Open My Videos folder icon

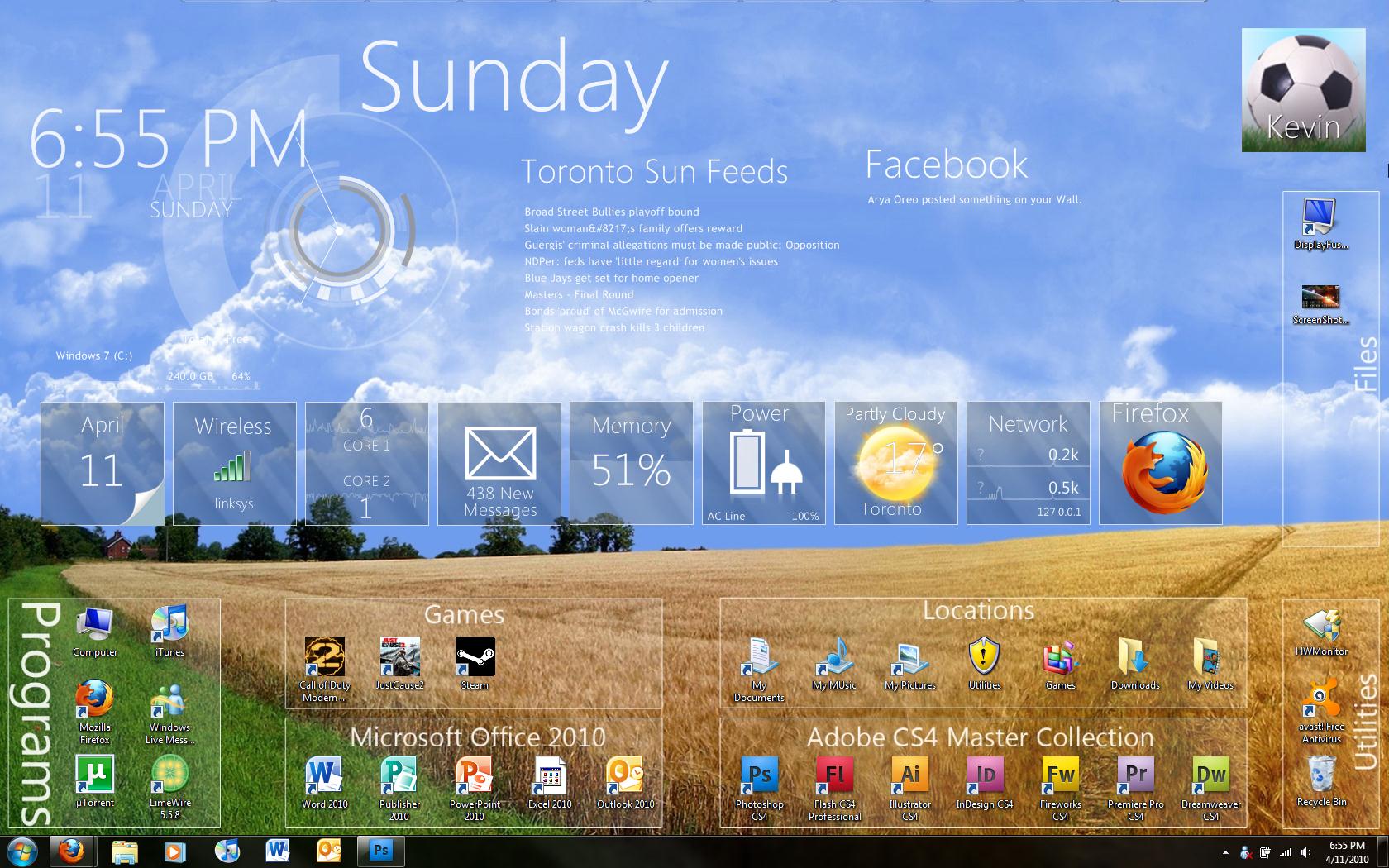1211,664
